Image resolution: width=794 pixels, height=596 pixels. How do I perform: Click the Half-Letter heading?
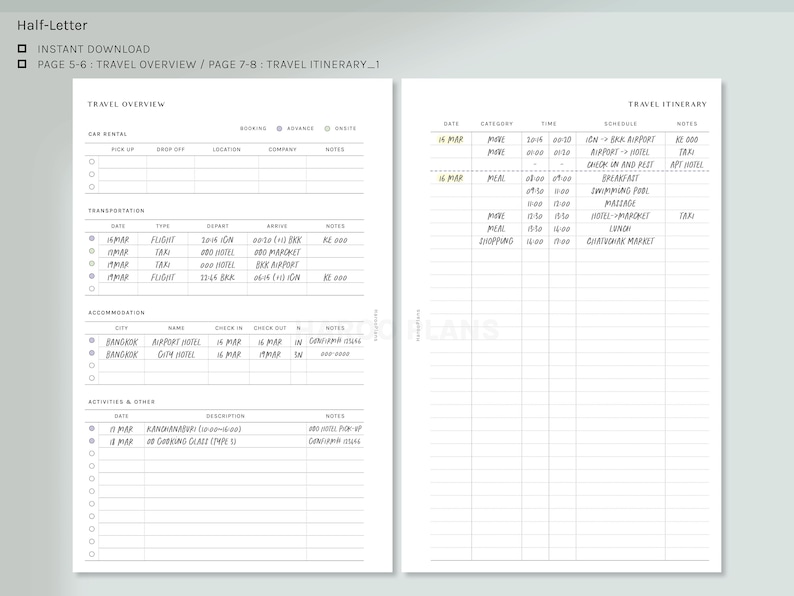[x=52, y=25]
